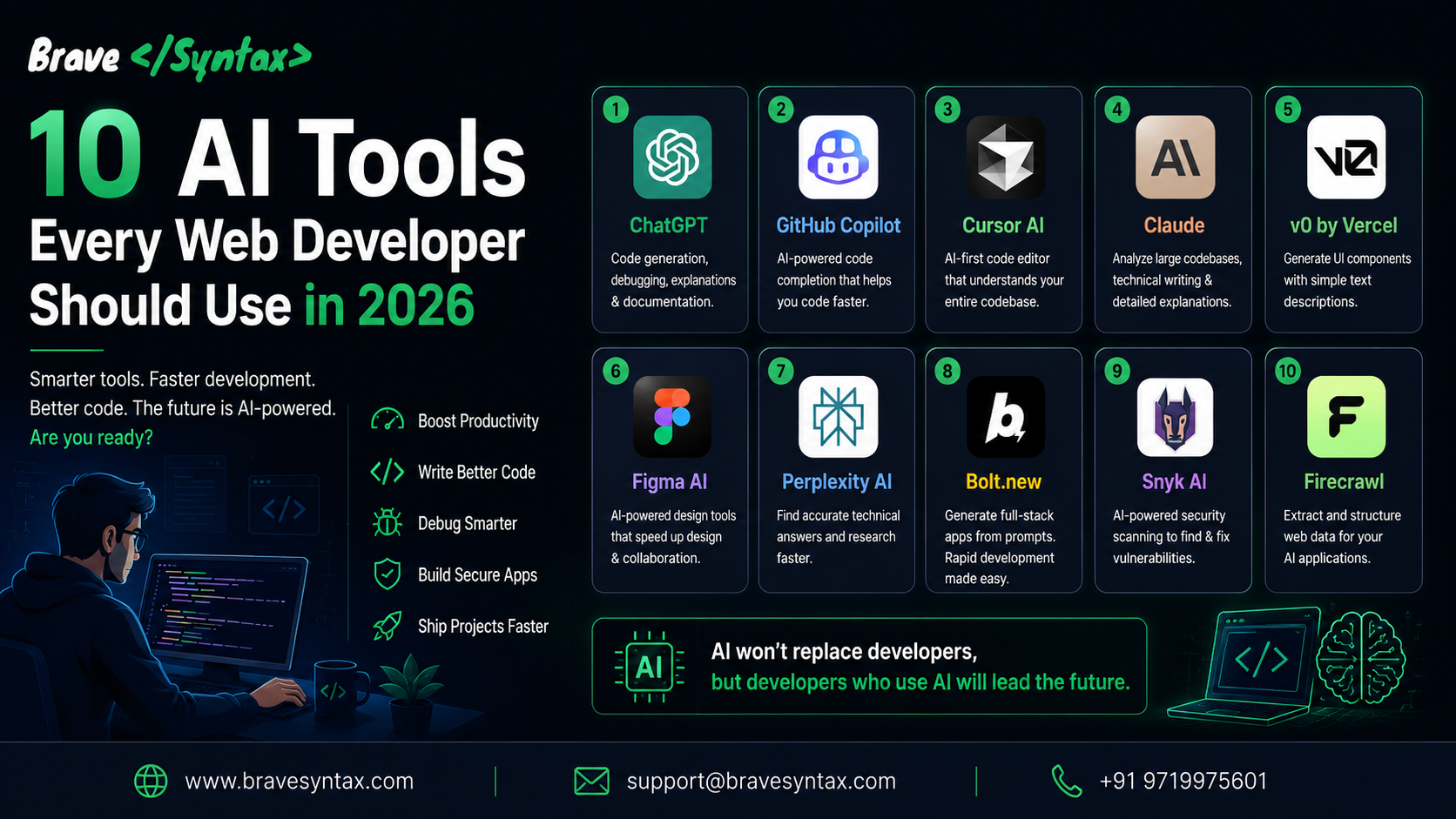
Task: Click the Firecrawl title text
Action: tap(1344, 481)
